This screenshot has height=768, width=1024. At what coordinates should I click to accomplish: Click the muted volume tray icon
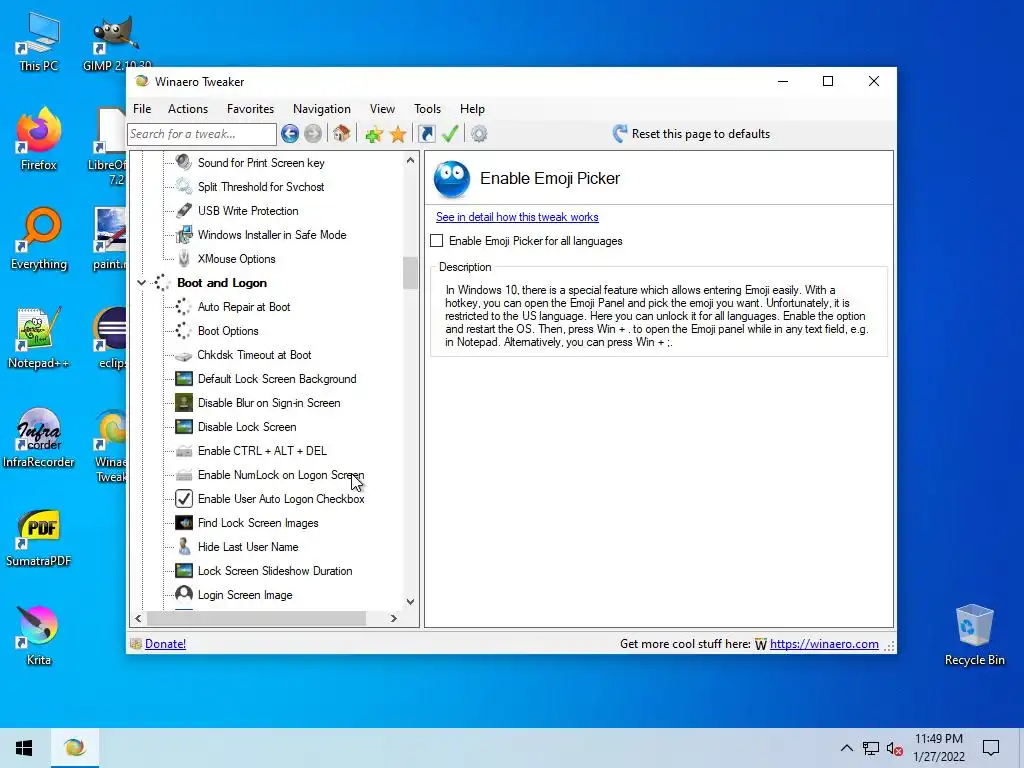(x=895, y=748)
